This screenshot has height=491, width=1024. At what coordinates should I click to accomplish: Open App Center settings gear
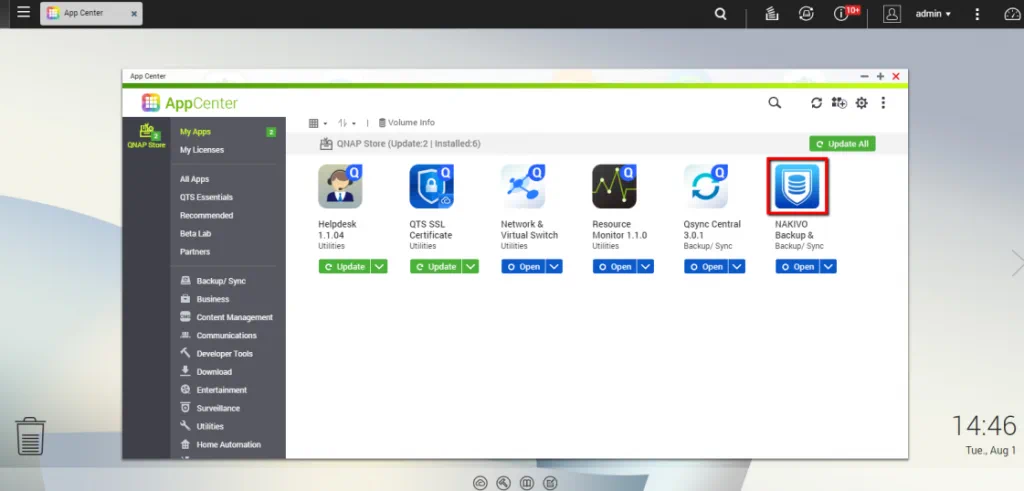[861, 103]
